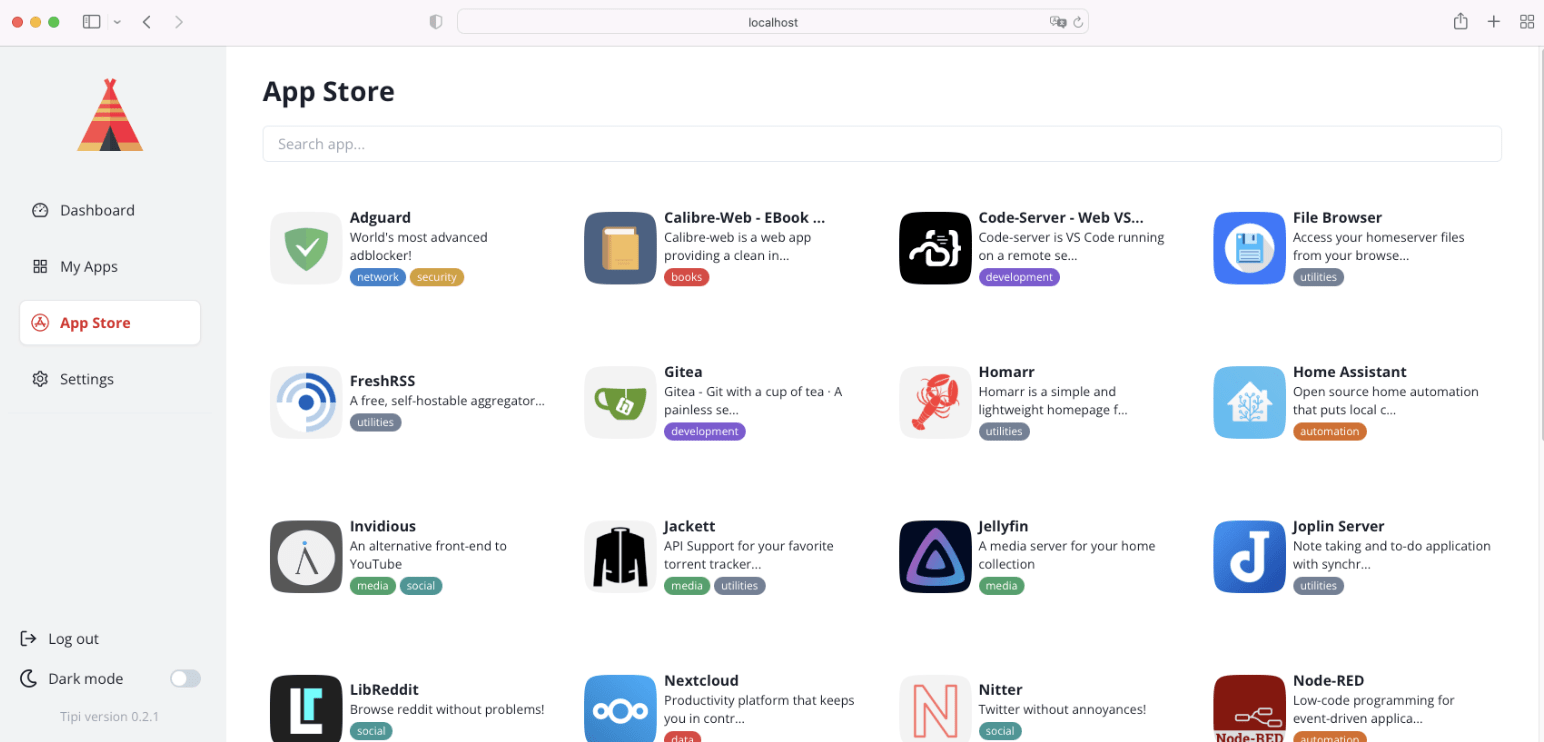Viewport: 1544px width, 742px height.
Task: Open the File Browser floppy disk icon
Action: pyautogui.click(x=1249, y=248)
